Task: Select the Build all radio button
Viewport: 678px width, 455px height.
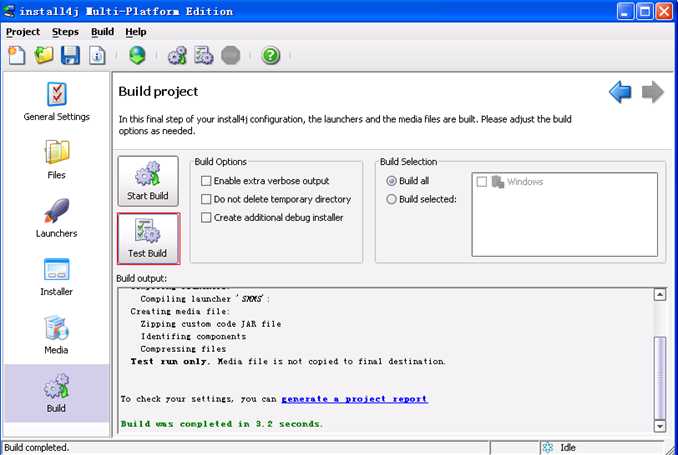Action: tap(391, 181)
